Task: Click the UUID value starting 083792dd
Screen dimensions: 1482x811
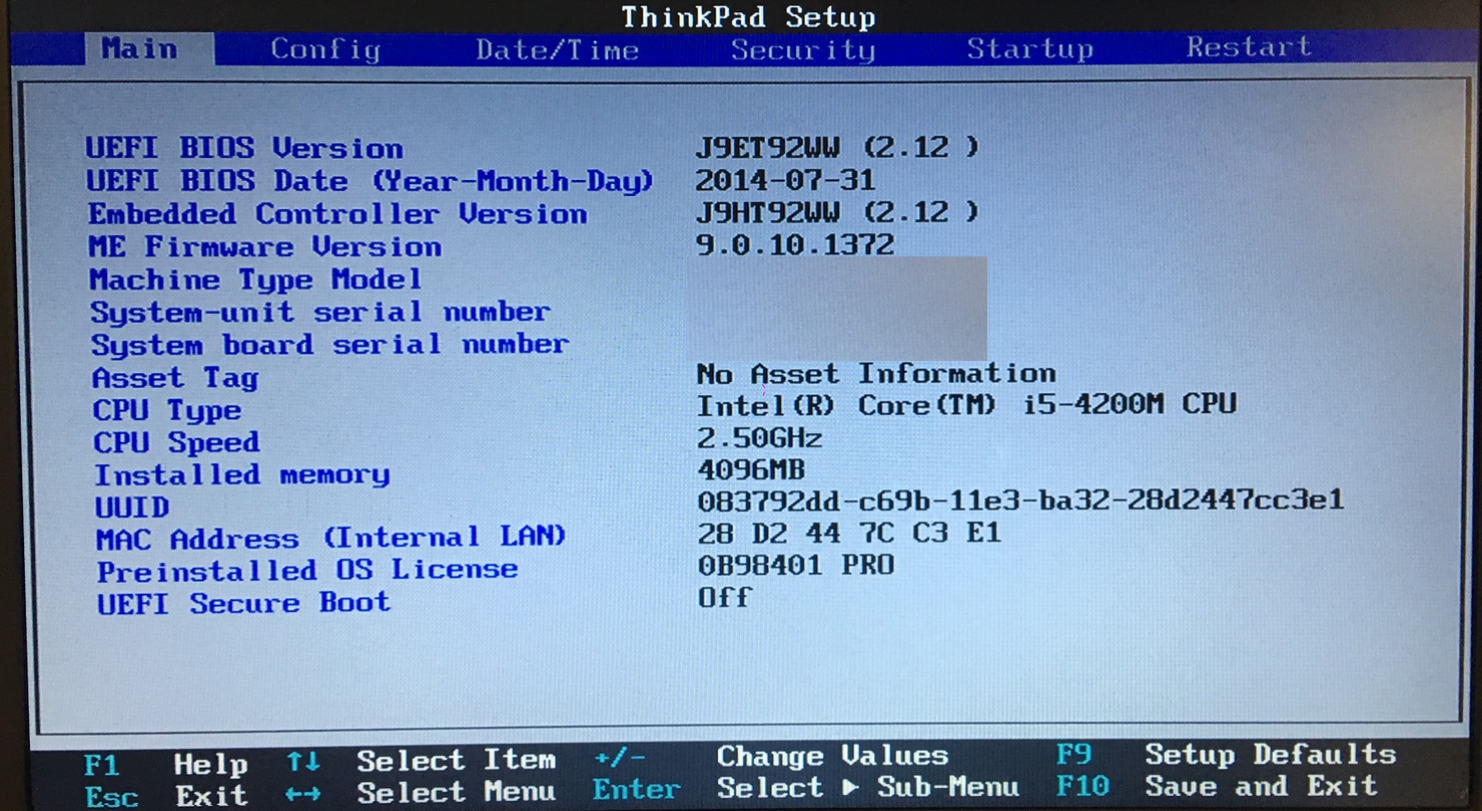Action: coord(1021,500)
